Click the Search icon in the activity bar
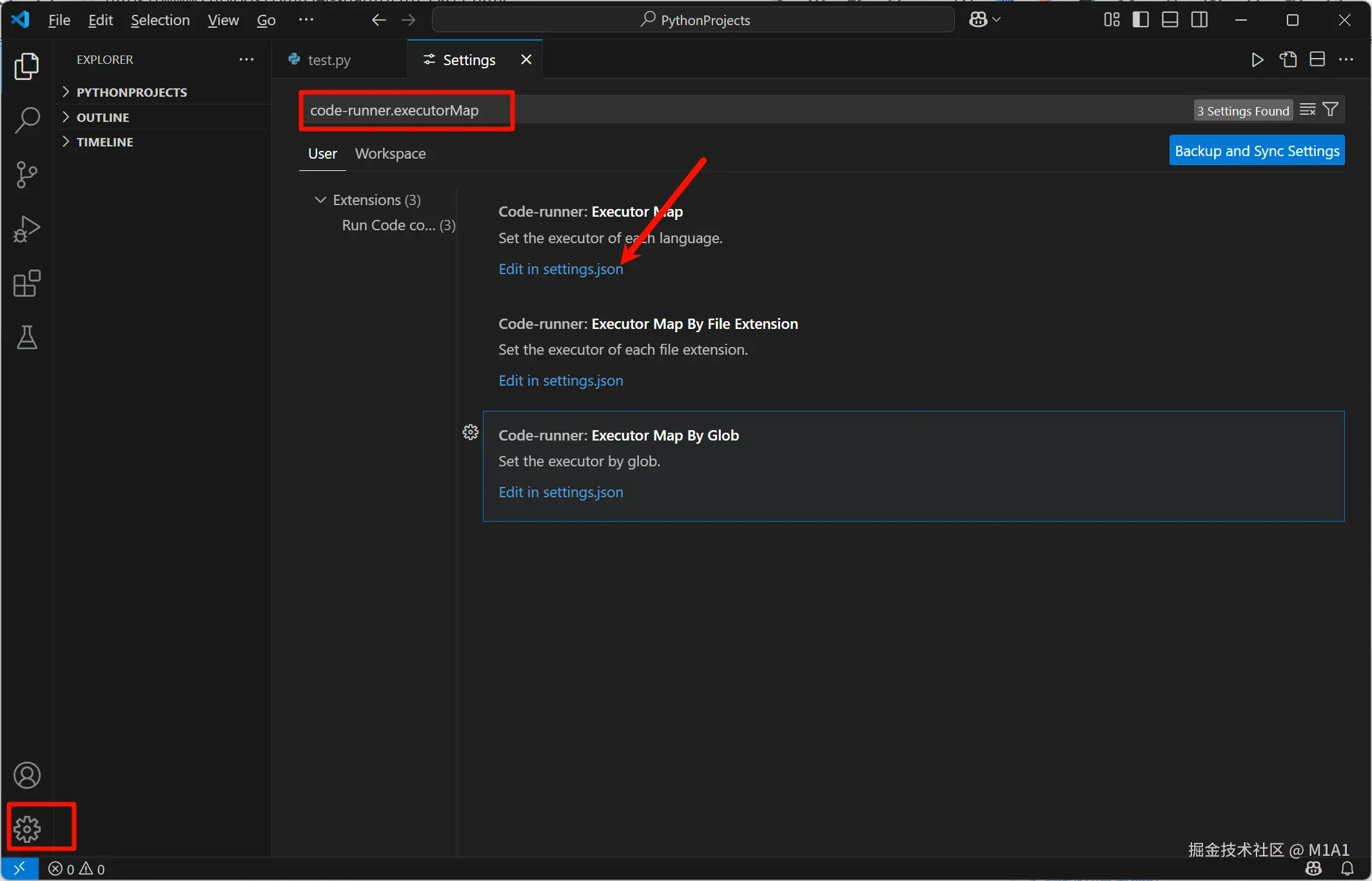Image resolution: width=1372 pixels, height=881 pixels. pos(26,120)
